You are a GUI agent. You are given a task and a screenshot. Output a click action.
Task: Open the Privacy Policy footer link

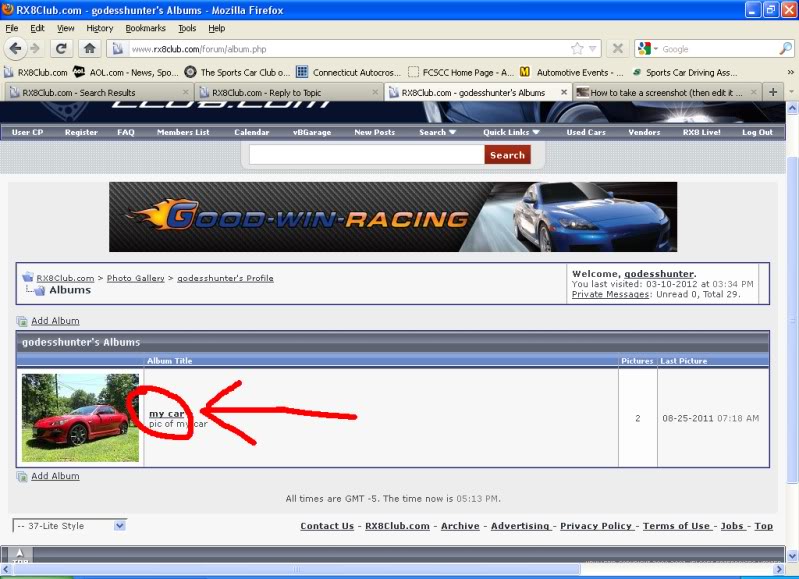pyautogui.click(x=596, y=525)
